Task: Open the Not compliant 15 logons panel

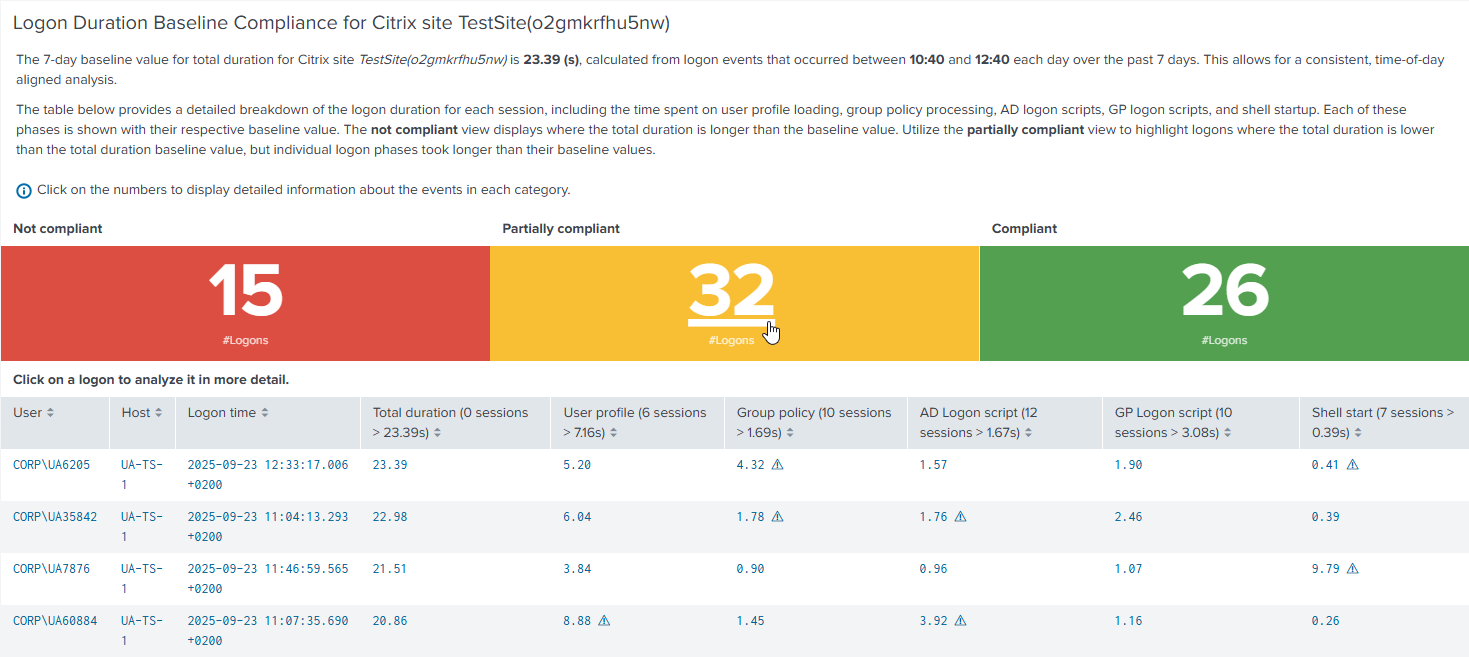Action: pyautogui.click(x=245, y=291)
